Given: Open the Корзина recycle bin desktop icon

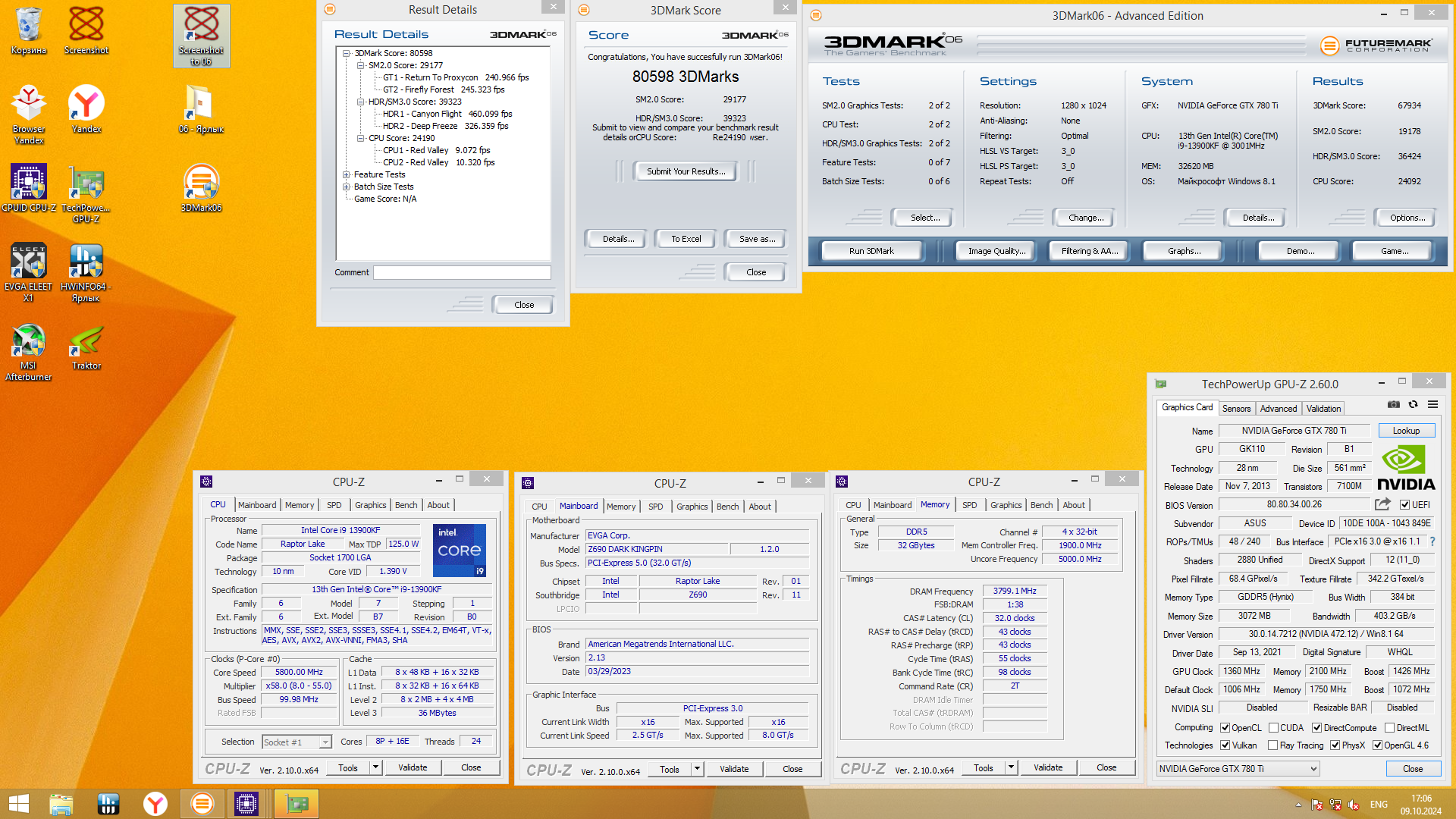Looking at the screenshot, I should coord(29,32).
